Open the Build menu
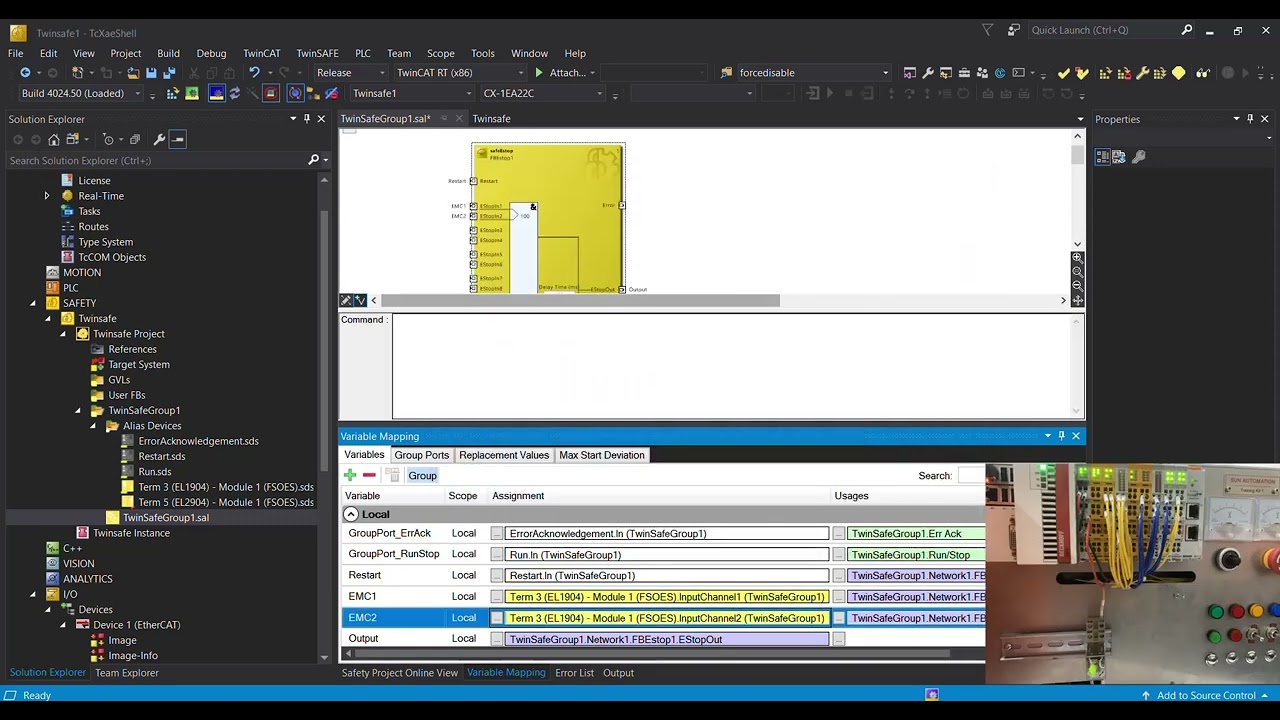Viewport: 1280px width, 720px height. (x=168, y=53)
